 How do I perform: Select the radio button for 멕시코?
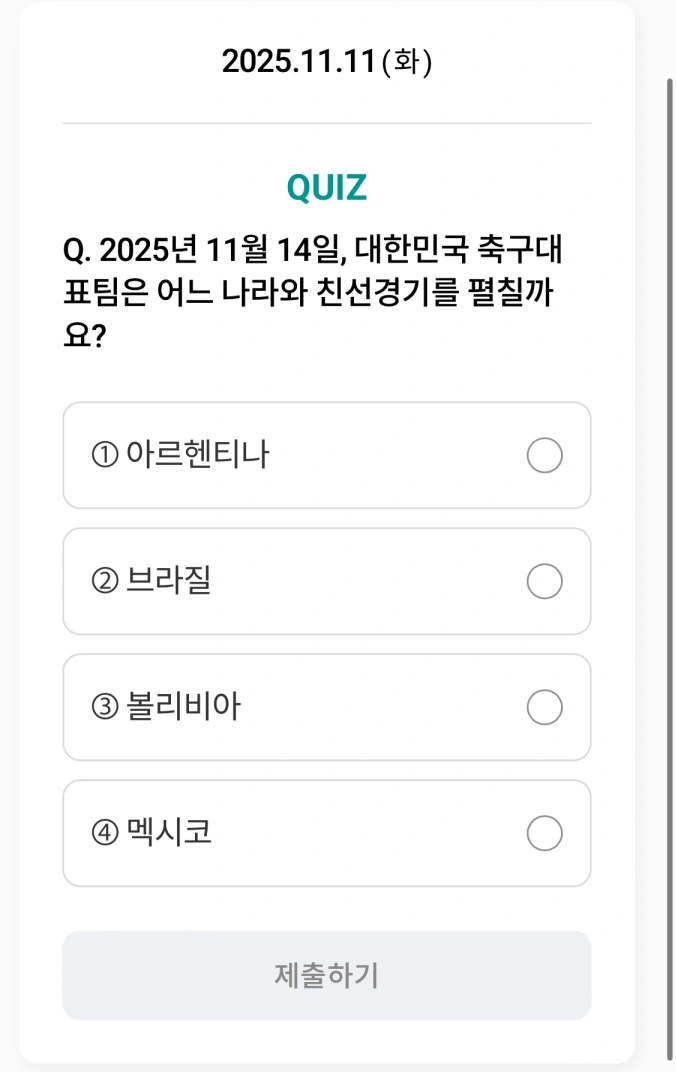(543, 833)
